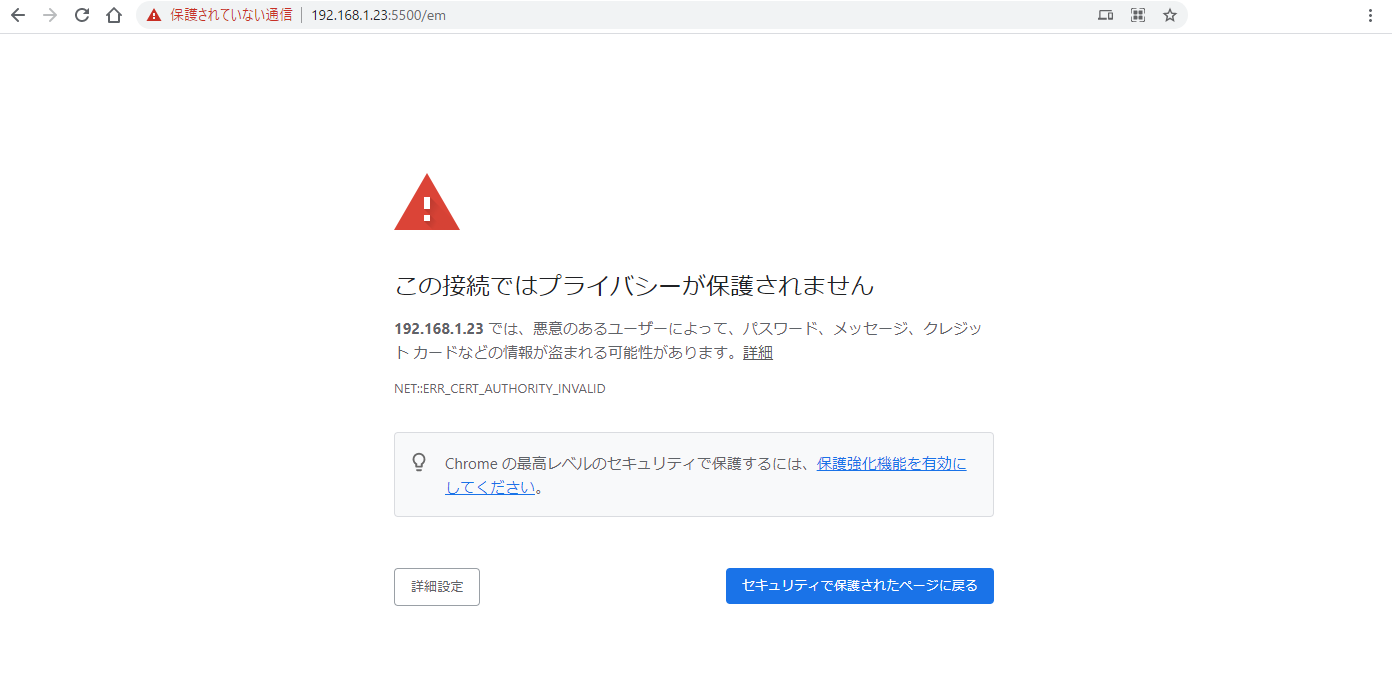Reload the current page
The image size is (1392, 679).
(82, 15)
